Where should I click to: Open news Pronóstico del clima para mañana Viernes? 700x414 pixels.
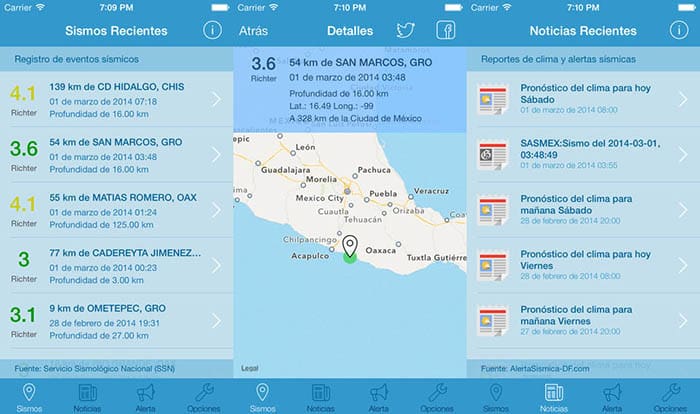583,321
